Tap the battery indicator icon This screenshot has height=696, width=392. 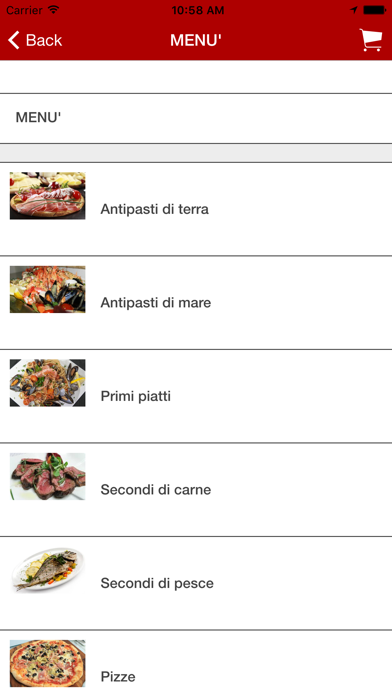(x=374, y=10)
